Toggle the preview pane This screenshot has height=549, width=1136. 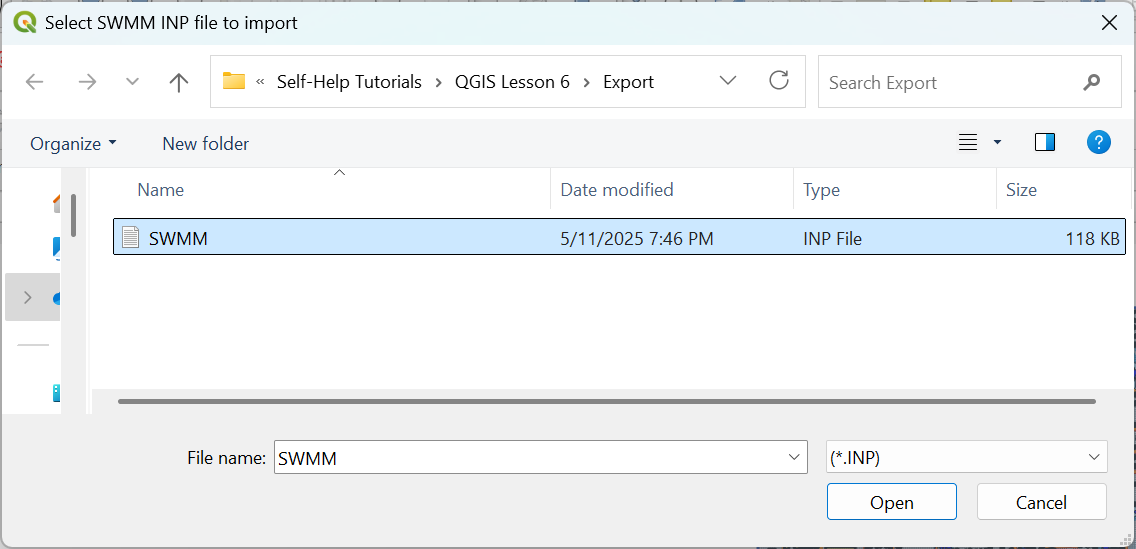click(x=1045, y=143)
